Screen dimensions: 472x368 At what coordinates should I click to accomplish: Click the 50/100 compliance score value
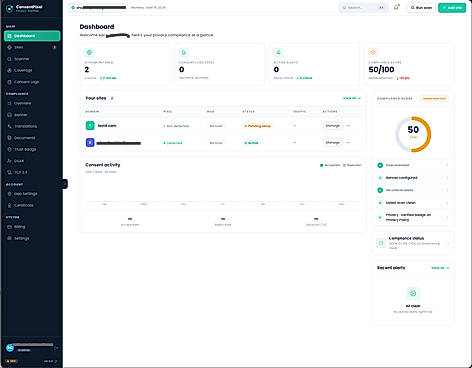click(381, 70)
